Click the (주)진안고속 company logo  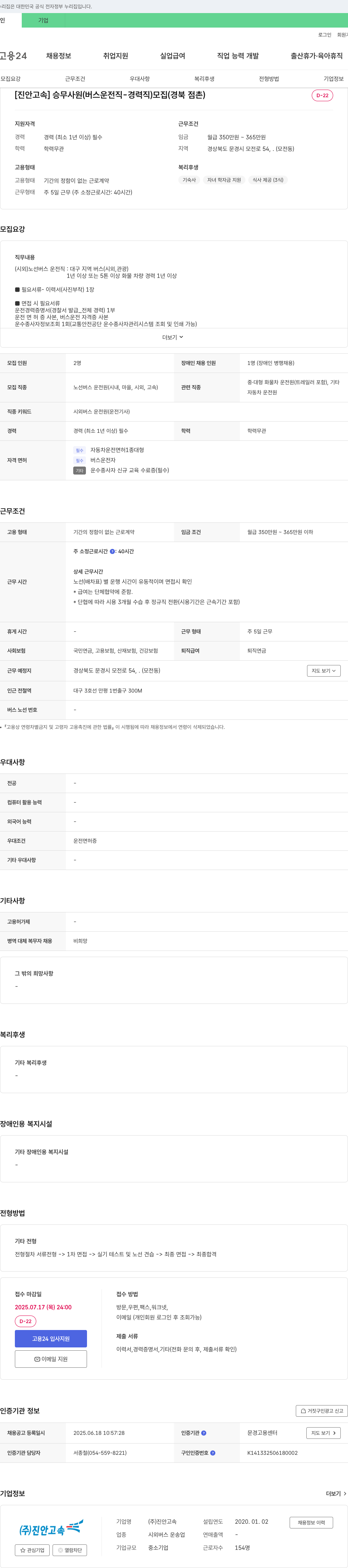pos(51,1528)
